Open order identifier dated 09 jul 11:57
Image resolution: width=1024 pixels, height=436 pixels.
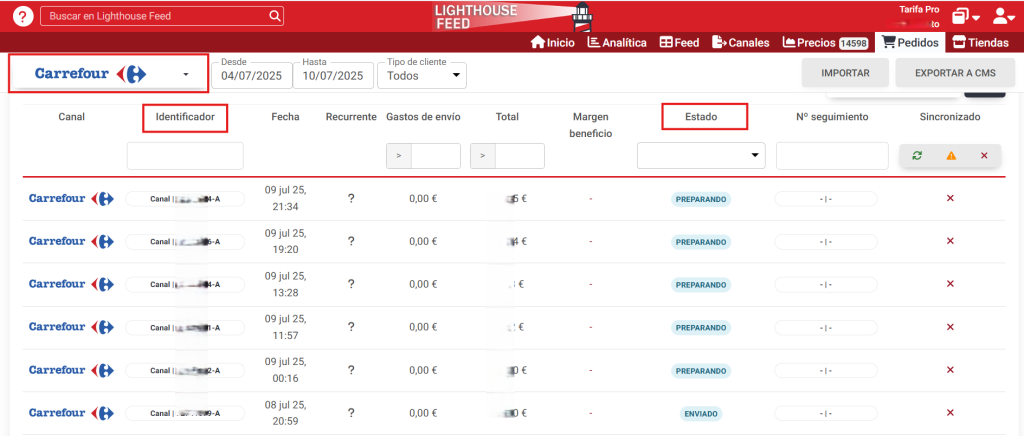pyautogui.click(x=185, y=327)
